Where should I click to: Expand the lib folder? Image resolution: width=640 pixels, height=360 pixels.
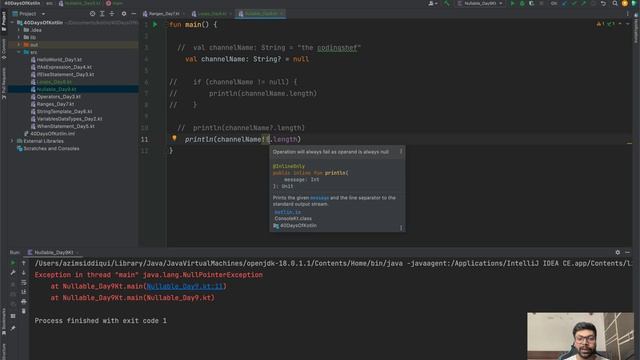(x=19, y=37)
